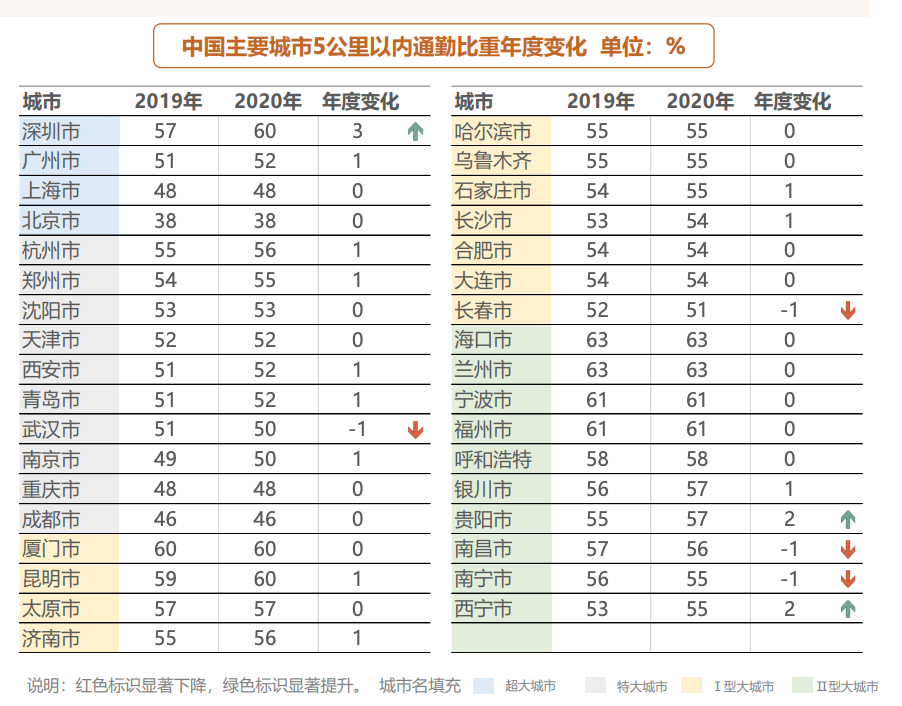Select the 银川市 city cell

coord(502,489)
